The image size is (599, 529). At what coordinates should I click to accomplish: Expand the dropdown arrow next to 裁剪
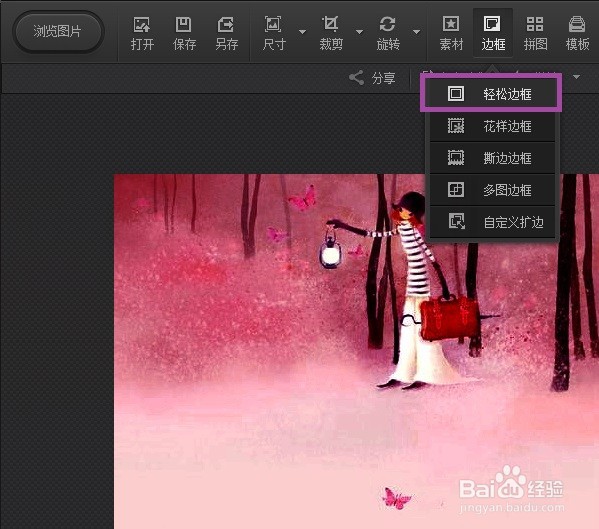(x=359, y=32)
